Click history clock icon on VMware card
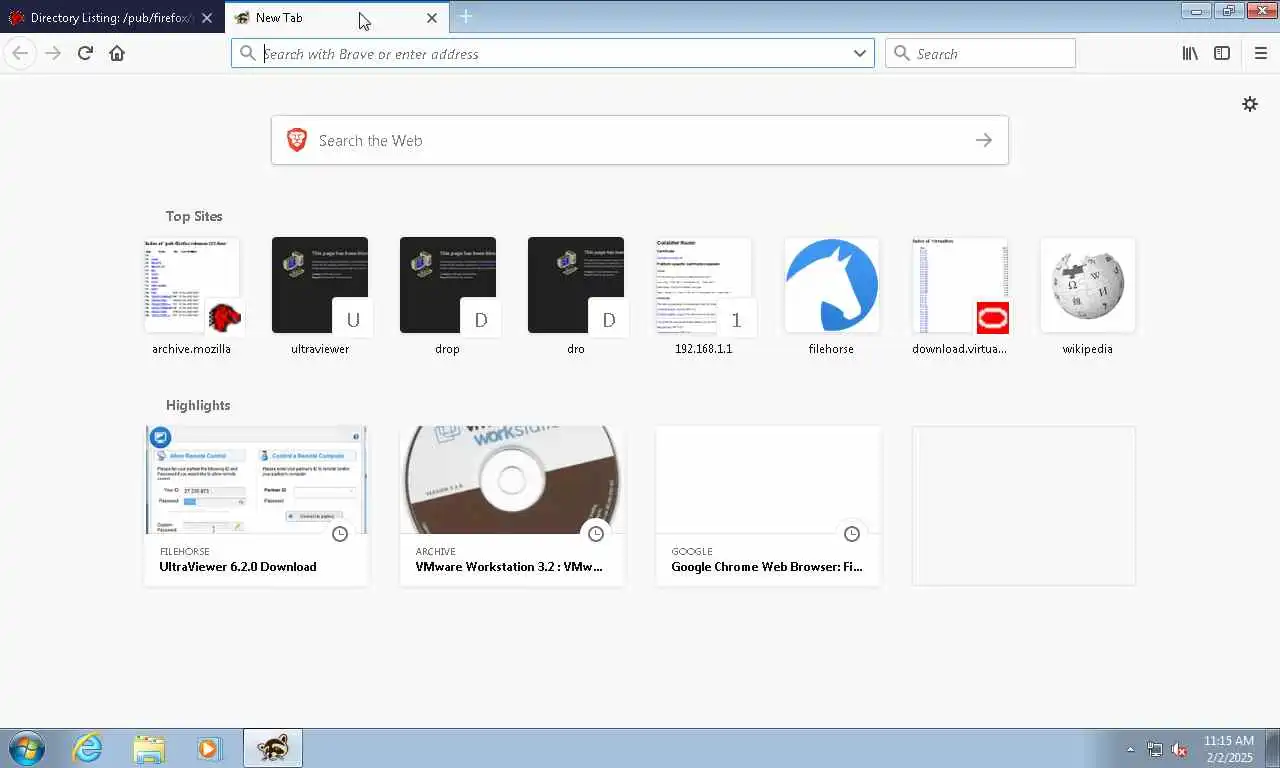1280x768 pixels. coord(596,534)
